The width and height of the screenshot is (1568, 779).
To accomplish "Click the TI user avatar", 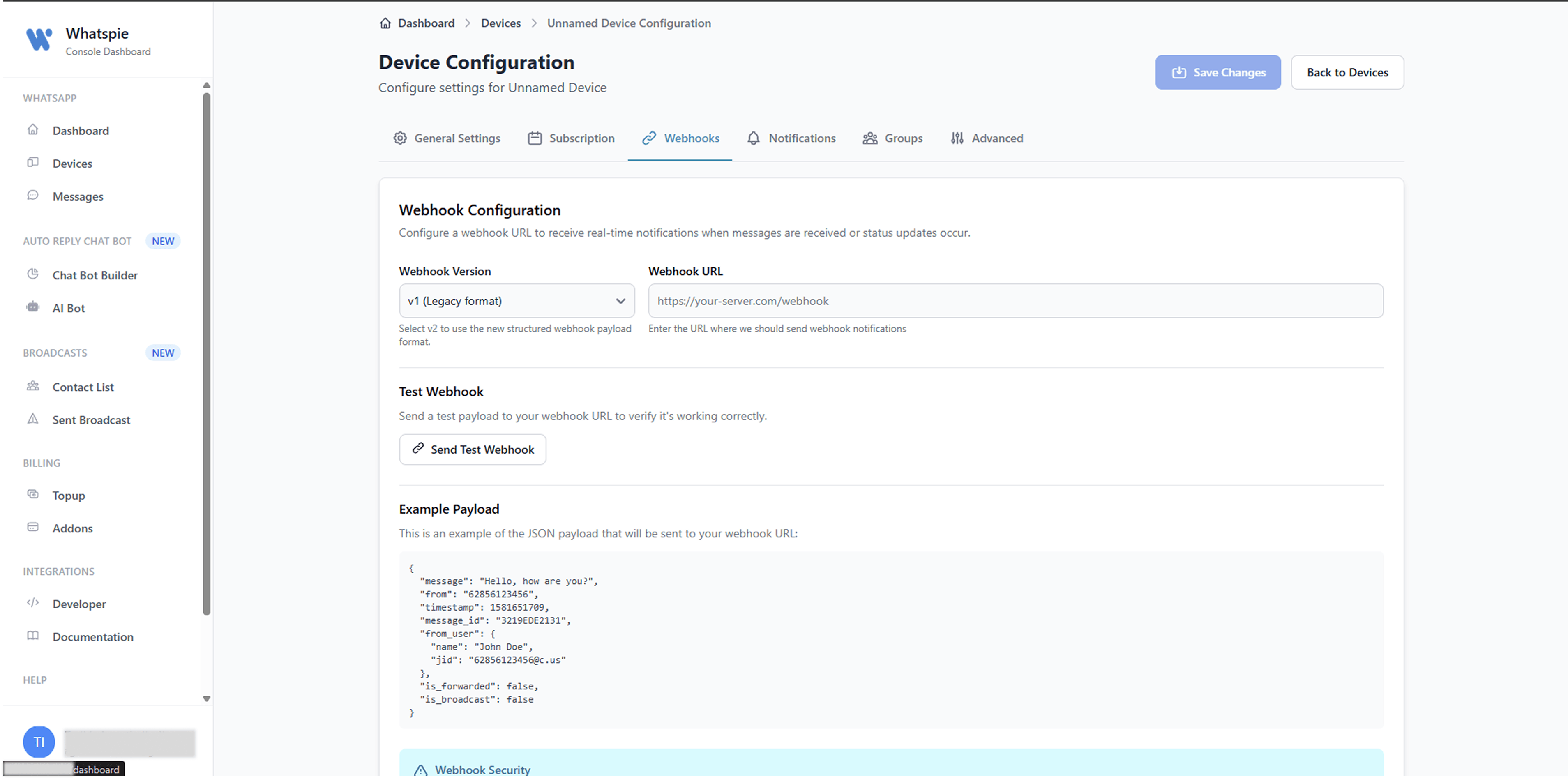I will tap(39, 742).
